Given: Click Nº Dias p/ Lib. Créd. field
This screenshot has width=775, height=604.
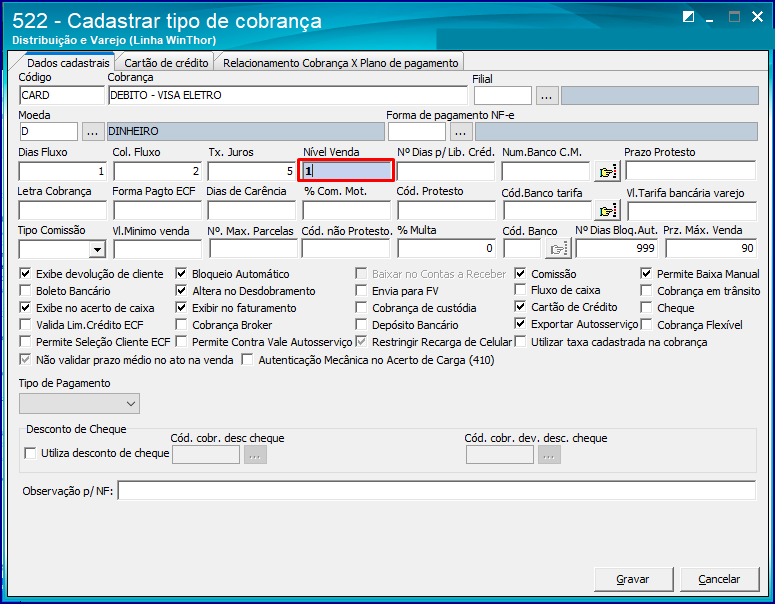Looking at the screenshot, I should click(x=446, y=172).
